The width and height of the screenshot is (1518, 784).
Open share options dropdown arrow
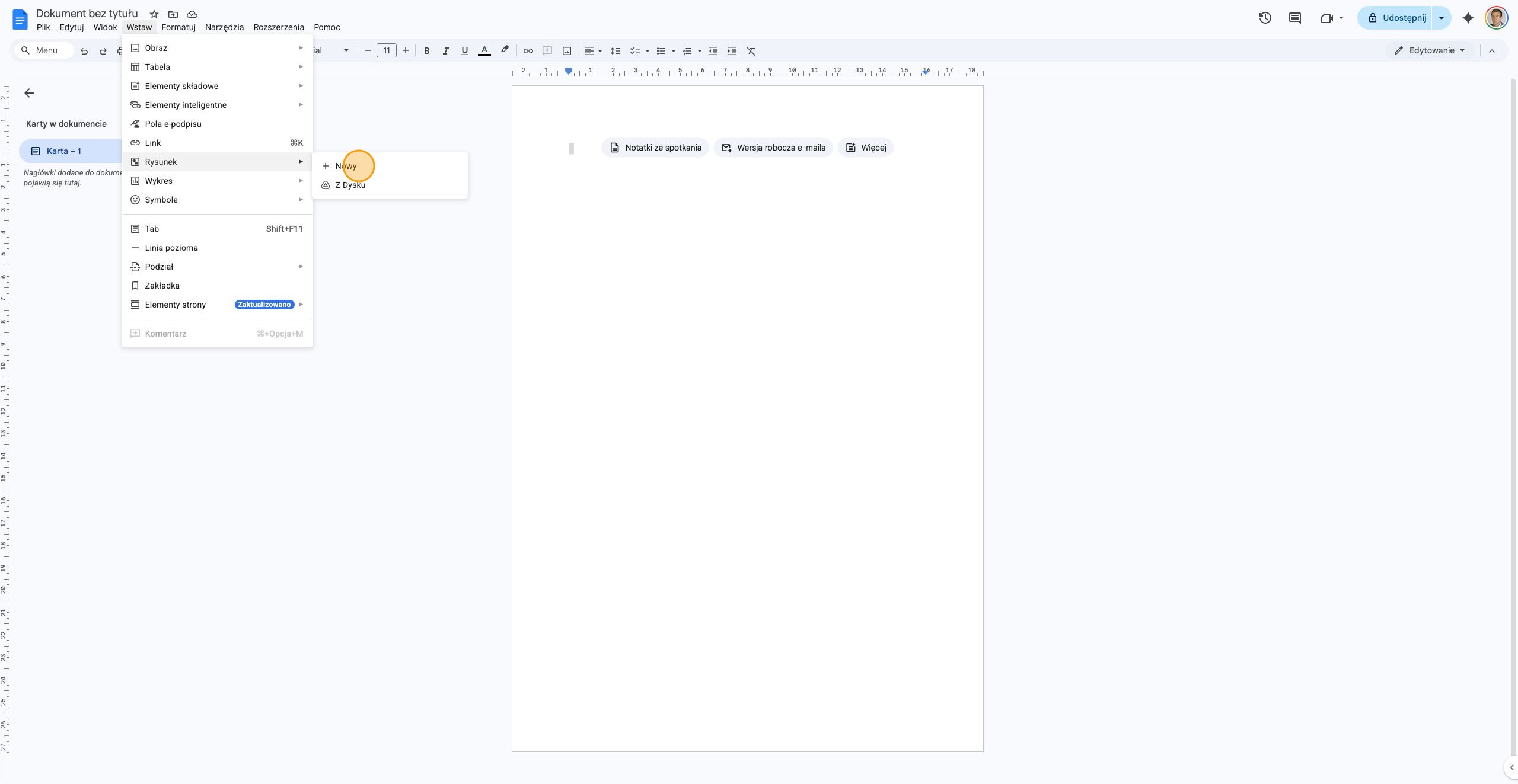point(1442,18)
